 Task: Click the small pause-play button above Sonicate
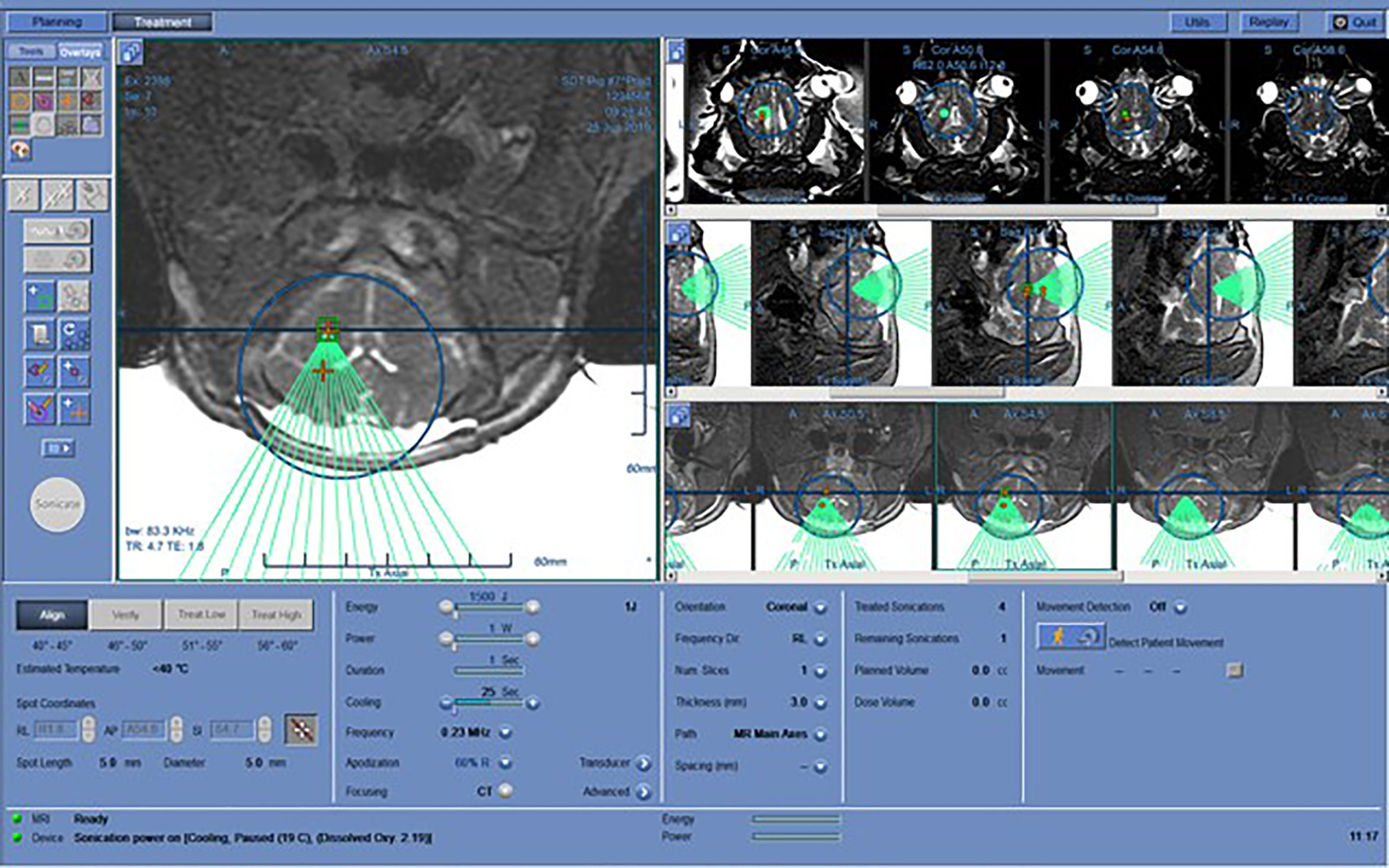(x=58, y=448)
